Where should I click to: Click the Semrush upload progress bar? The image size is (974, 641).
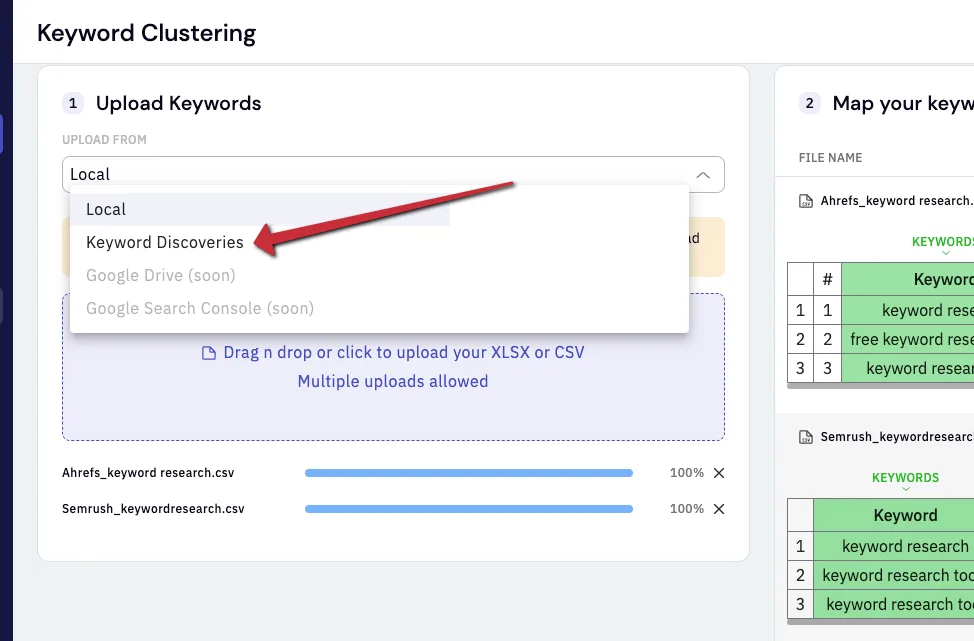pyautogui.click(x=469, y=509)
